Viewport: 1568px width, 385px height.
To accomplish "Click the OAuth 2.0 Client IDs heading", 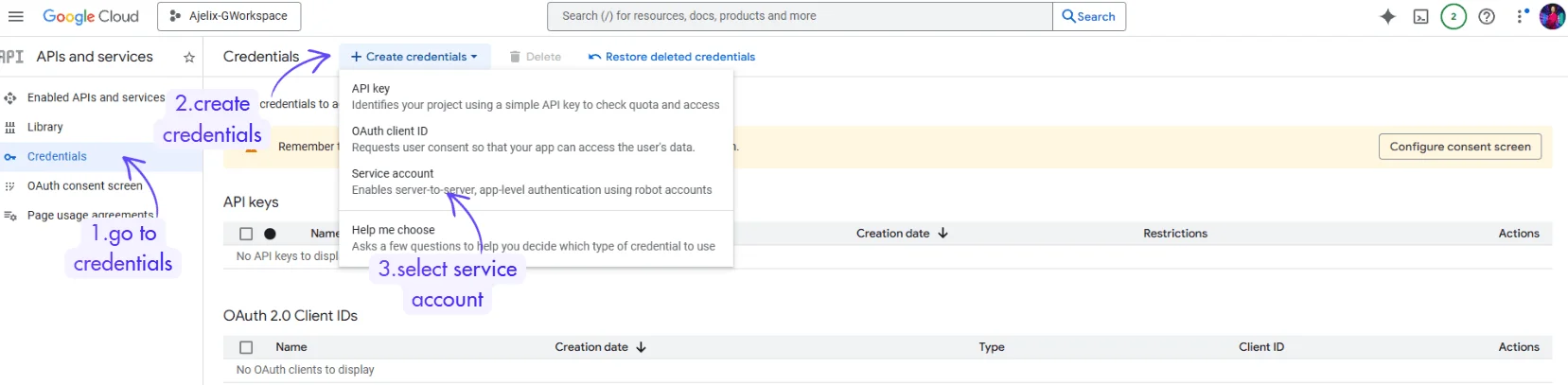I will click(291, 315).
